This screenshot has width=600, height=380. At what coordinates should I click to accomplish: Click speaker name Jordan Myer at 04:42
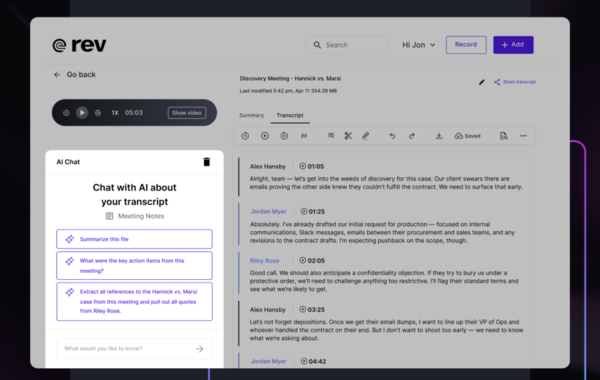(268, 361)
